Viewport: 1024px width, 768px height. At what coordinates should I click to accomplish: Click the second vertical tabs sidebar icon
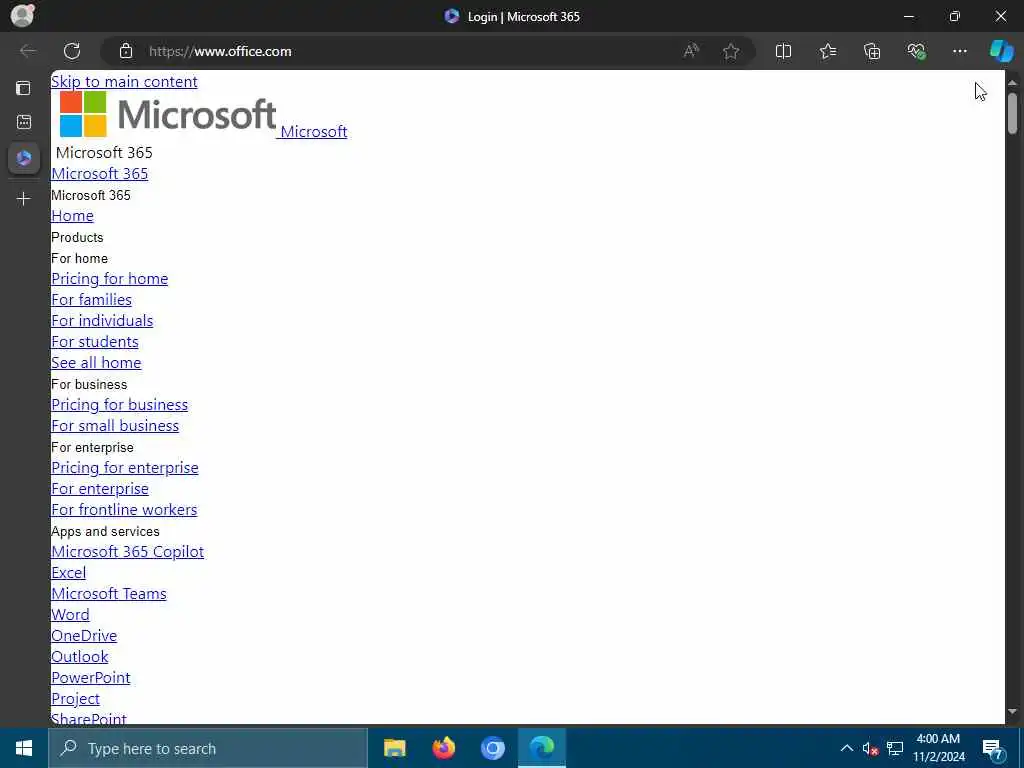pos(24,122)
